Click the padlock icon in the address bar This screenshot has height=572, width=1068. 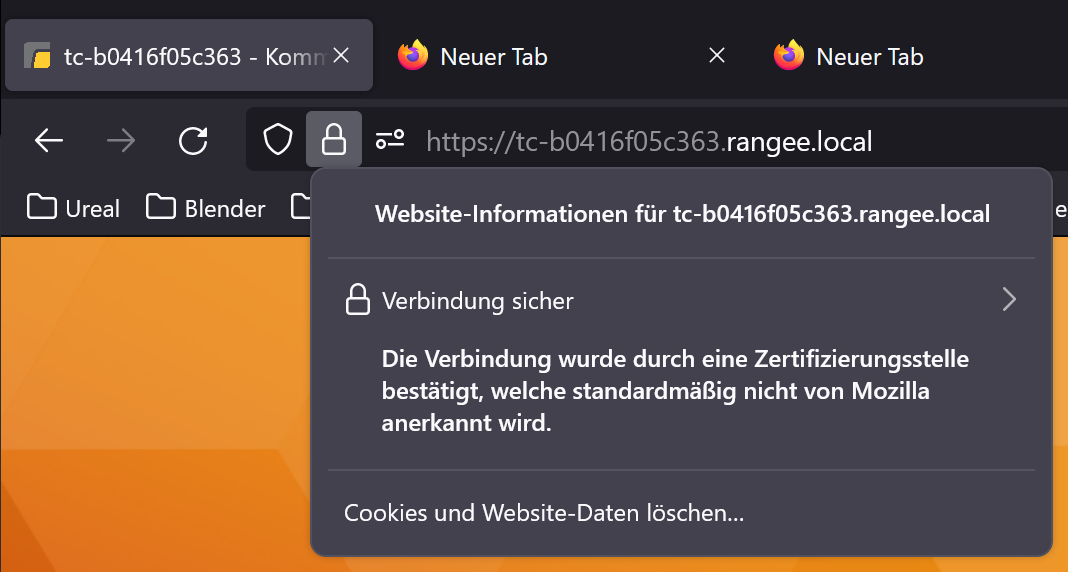point(334,140)
